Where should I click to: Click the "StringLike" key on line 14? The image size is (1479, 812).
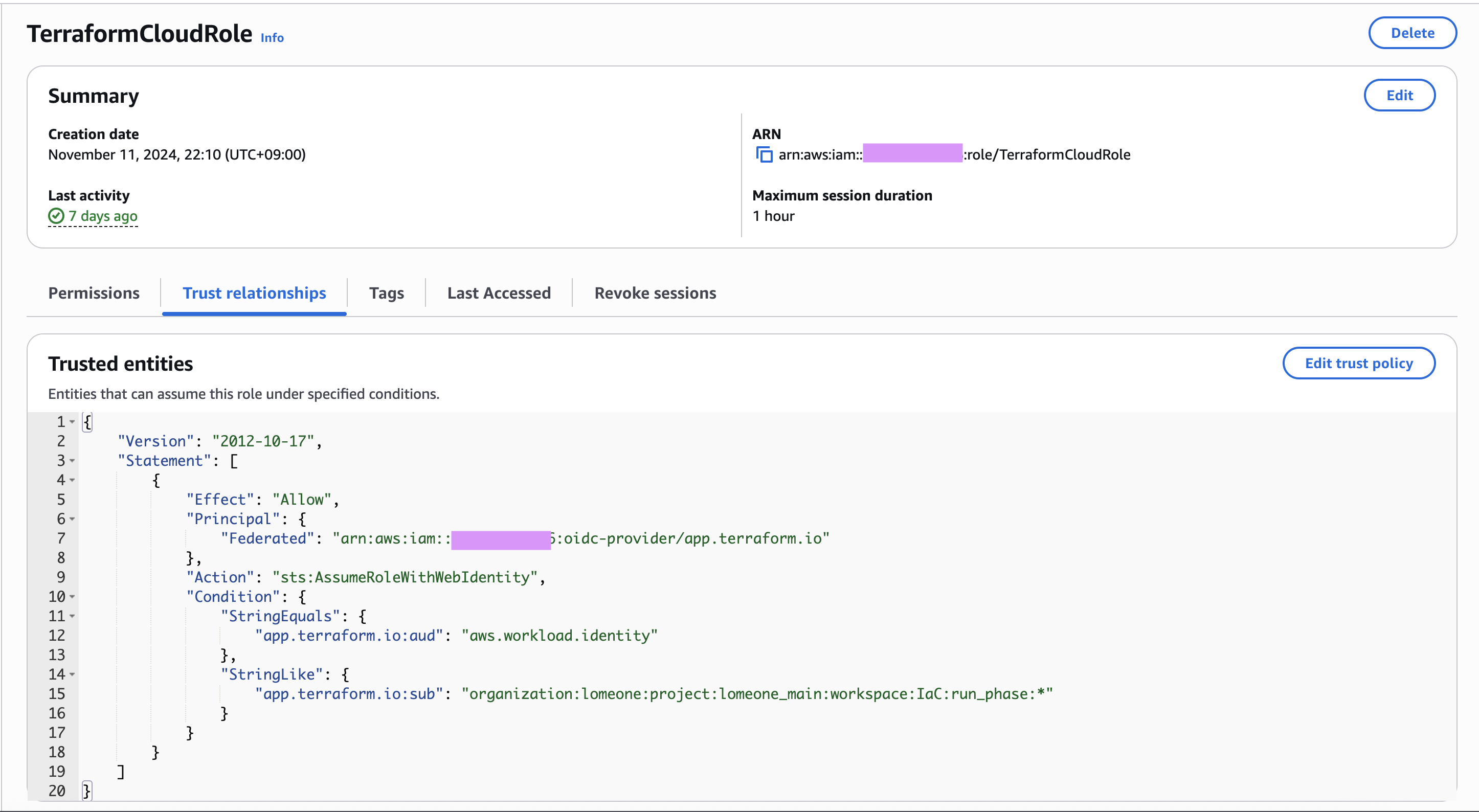point(272,674)
